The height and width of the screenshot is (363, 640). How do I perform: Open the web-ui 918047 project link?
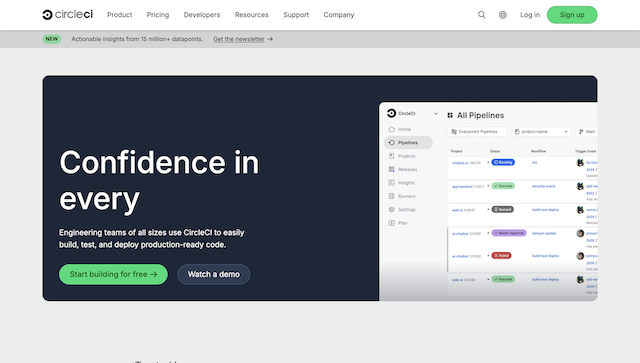(x=457, y=210)
